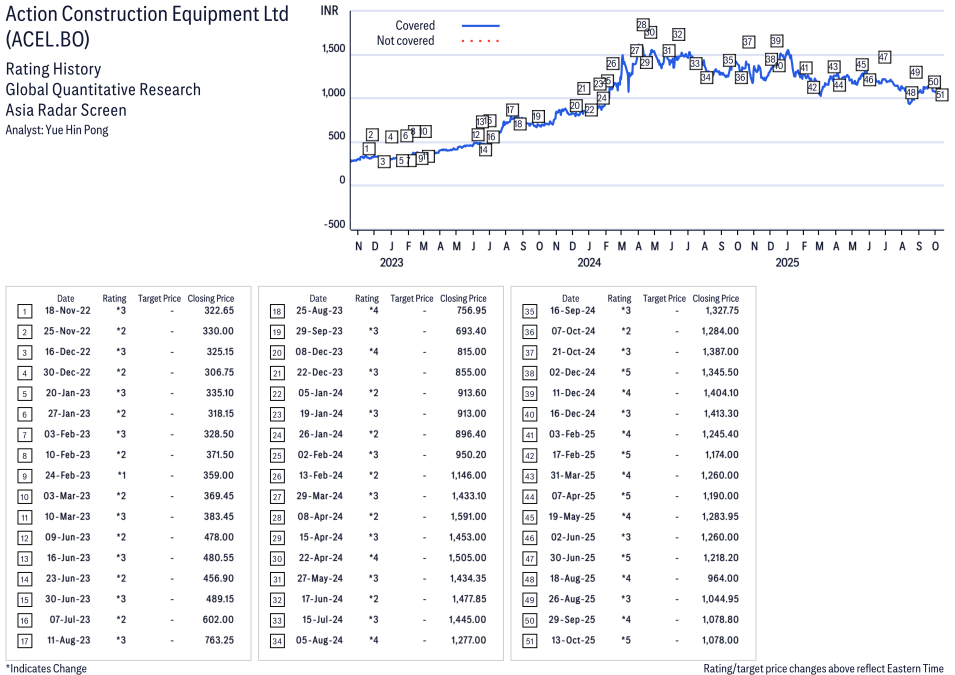Click the blue Covered legend line
Screen dimensions: 955x675
pyautogui.click(x=480, y=26)
